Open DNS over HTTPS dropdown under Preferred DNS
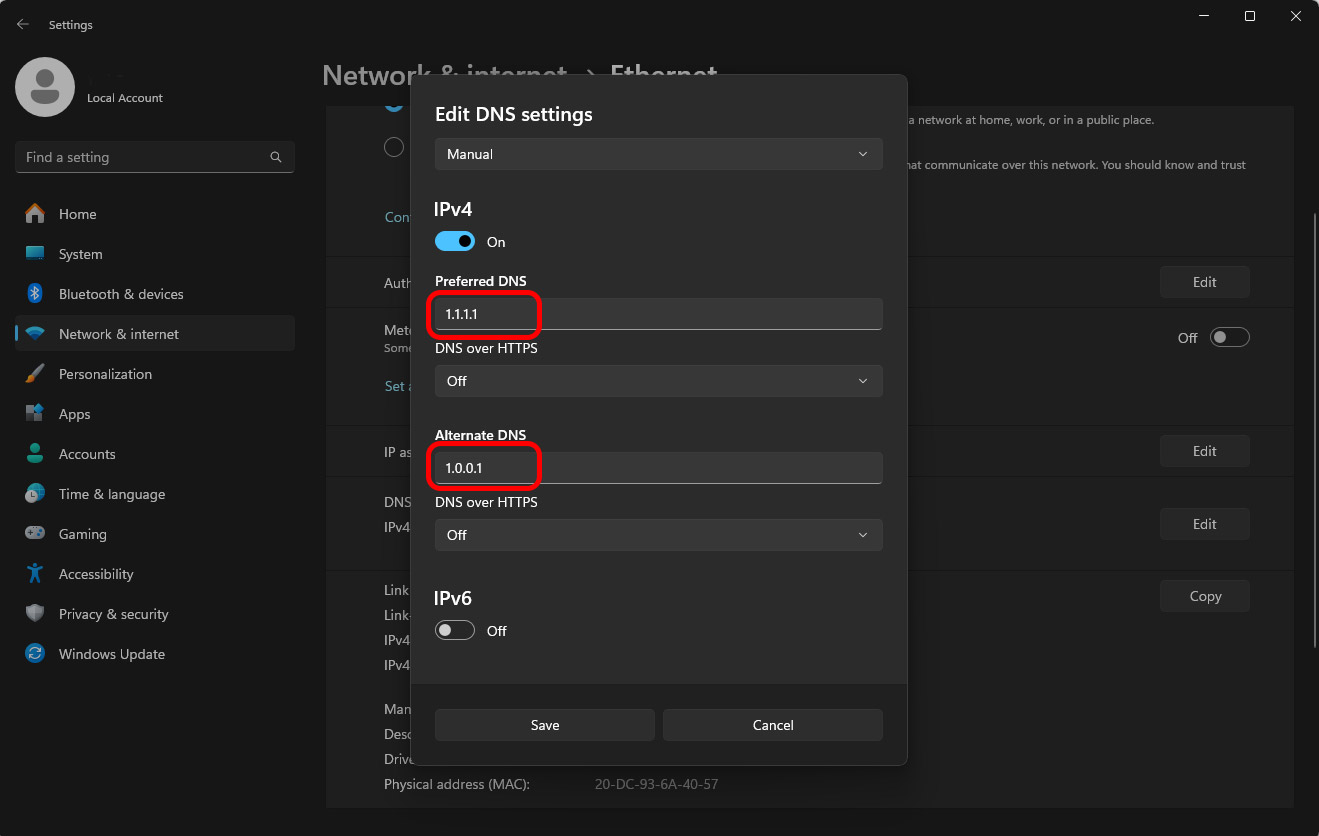1319x836 pixels. [659, 381]
